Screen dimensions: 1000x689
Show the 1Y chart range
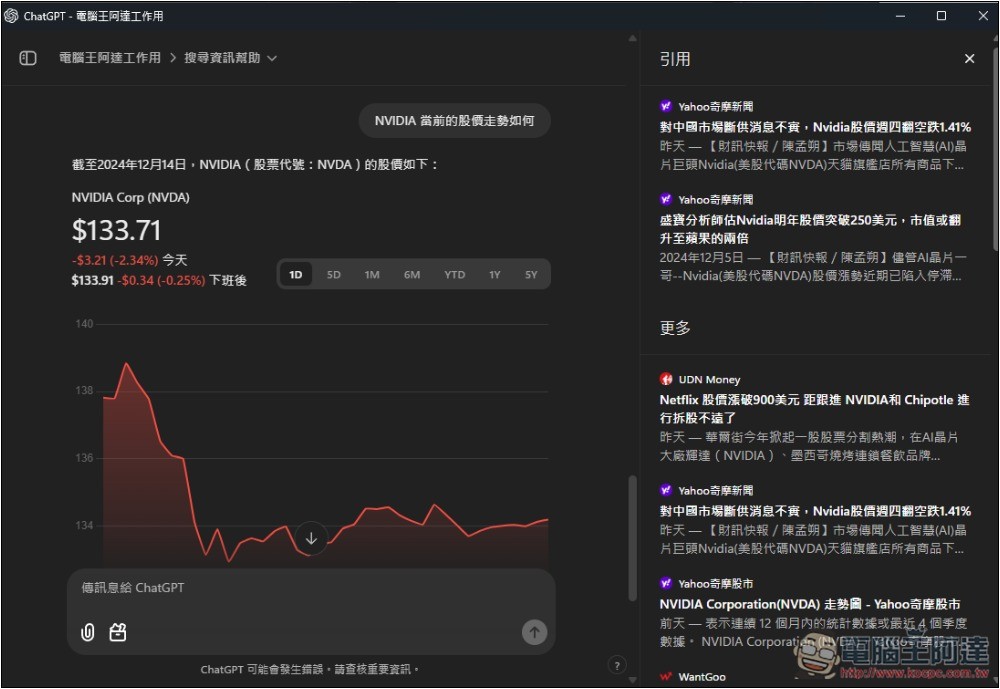click(x=495, y=274)
